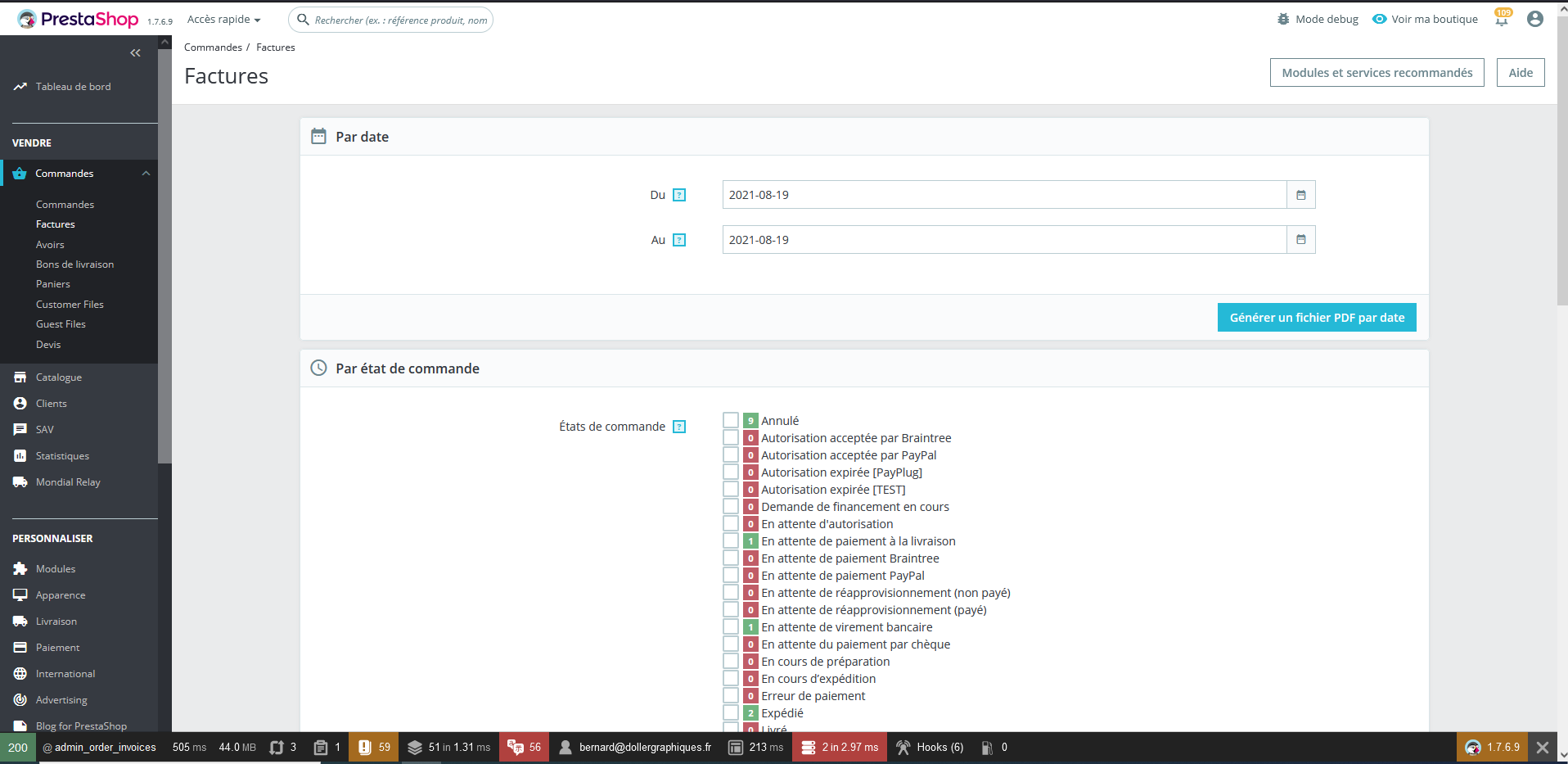This screenshot has width=1568, height=764.
Task: Click debug bar bernard@dollergraphiques.fr user
Action: (x=635, y=748)
